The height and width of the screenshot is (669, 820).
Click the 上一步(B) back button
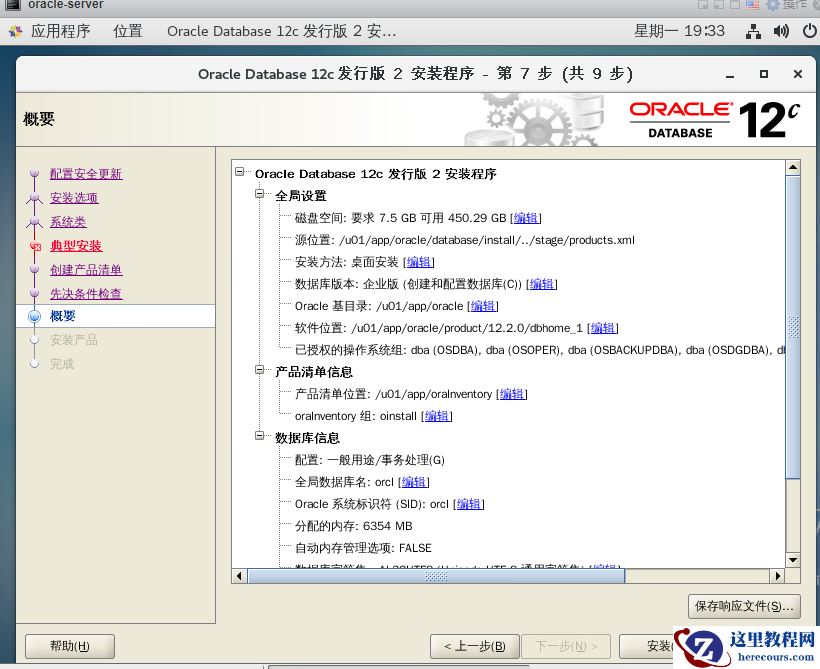click(474, 647)
